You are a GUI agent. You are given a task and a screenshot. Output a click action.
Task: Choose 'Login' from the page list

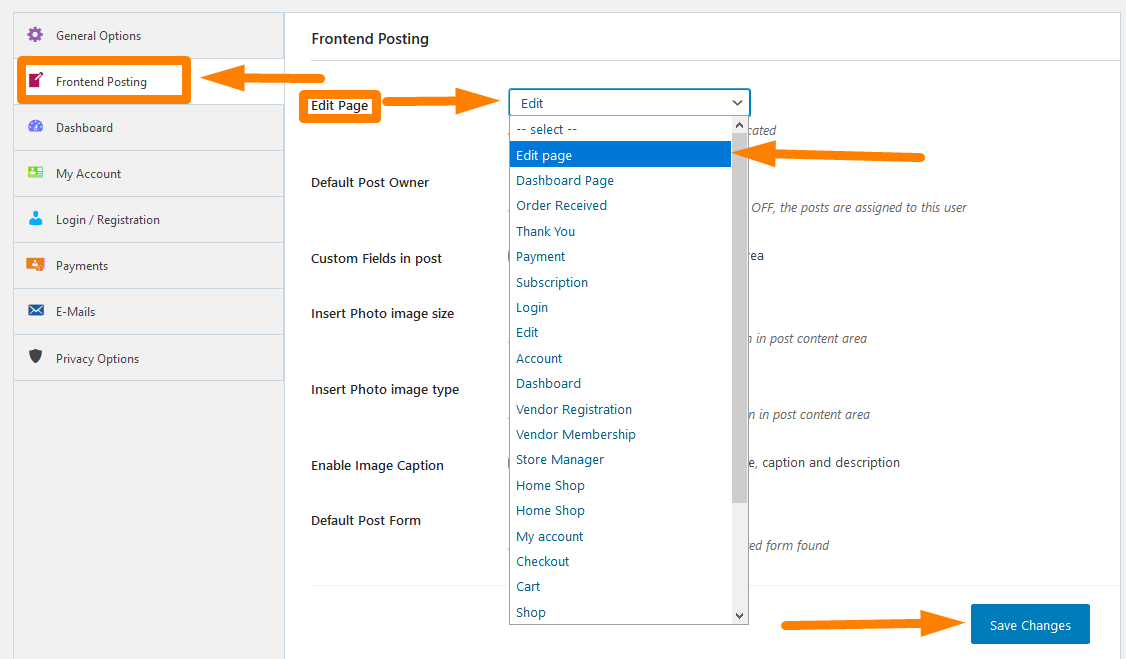coord(620,307)
